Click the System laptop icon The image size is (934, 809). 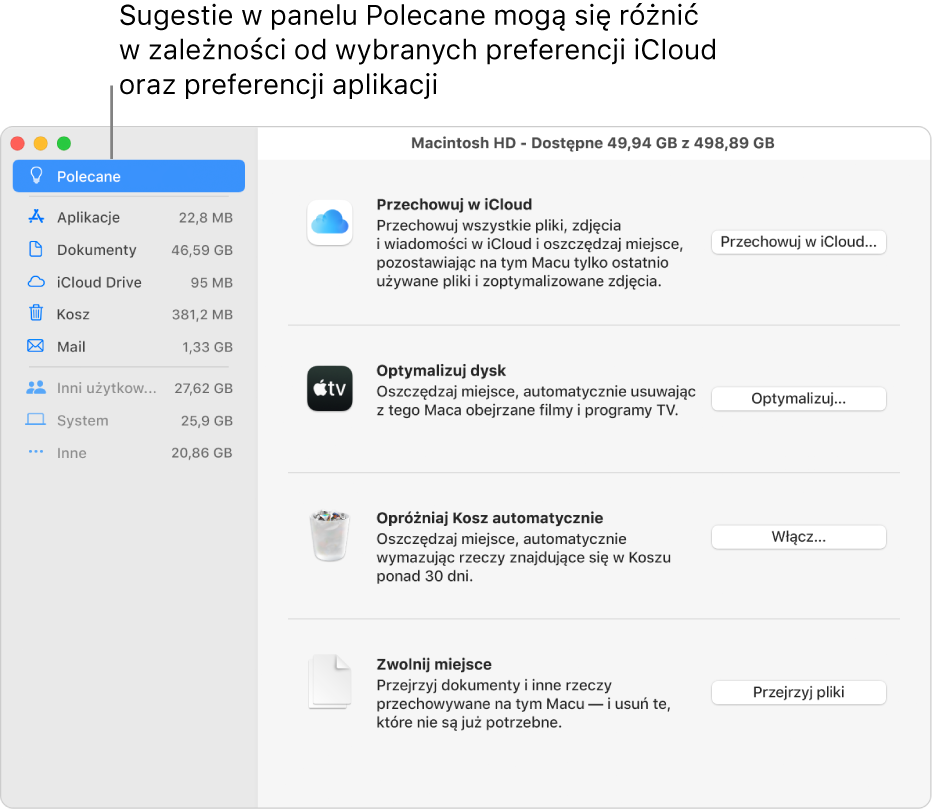pos(36,420)
